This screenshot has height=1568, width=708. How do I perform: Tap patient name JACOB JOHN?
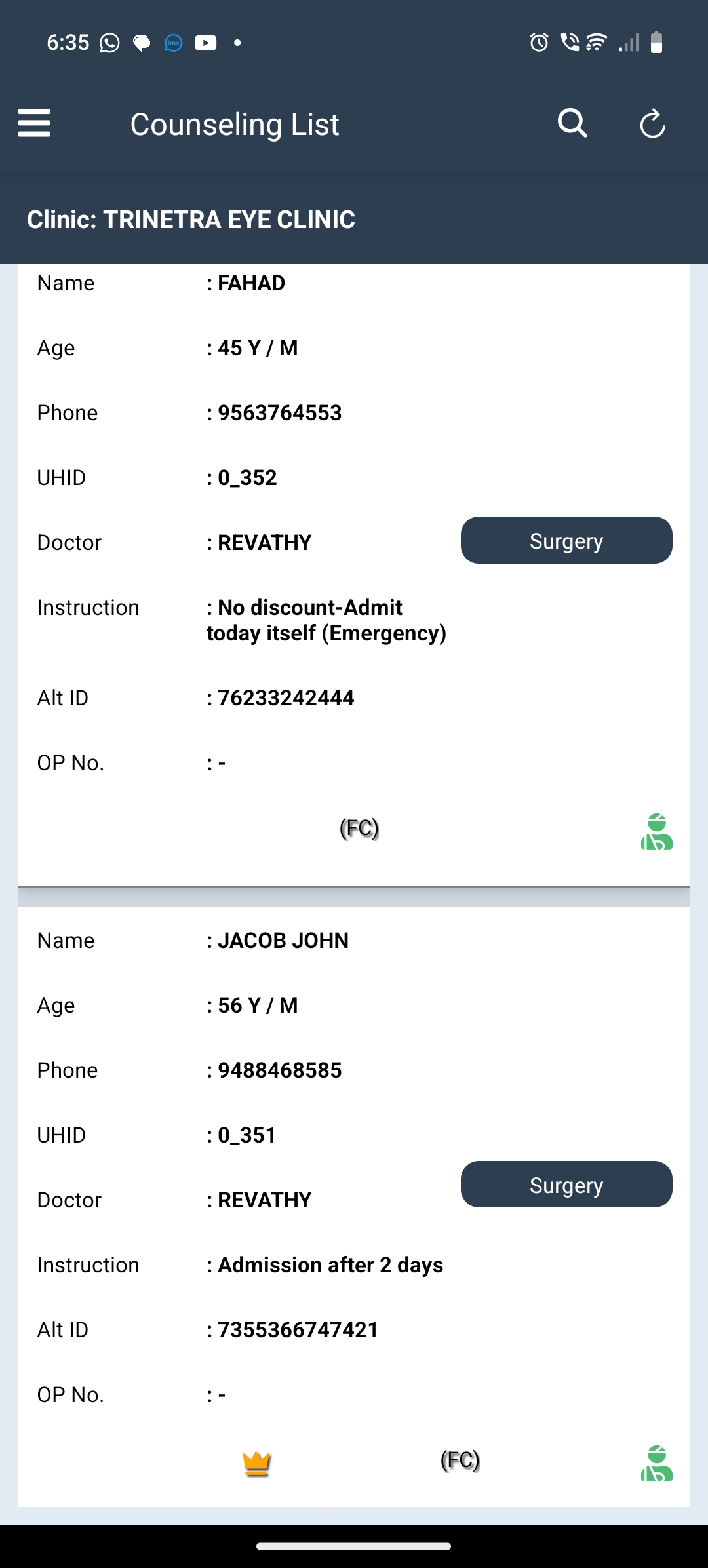(x=283, y=941)
